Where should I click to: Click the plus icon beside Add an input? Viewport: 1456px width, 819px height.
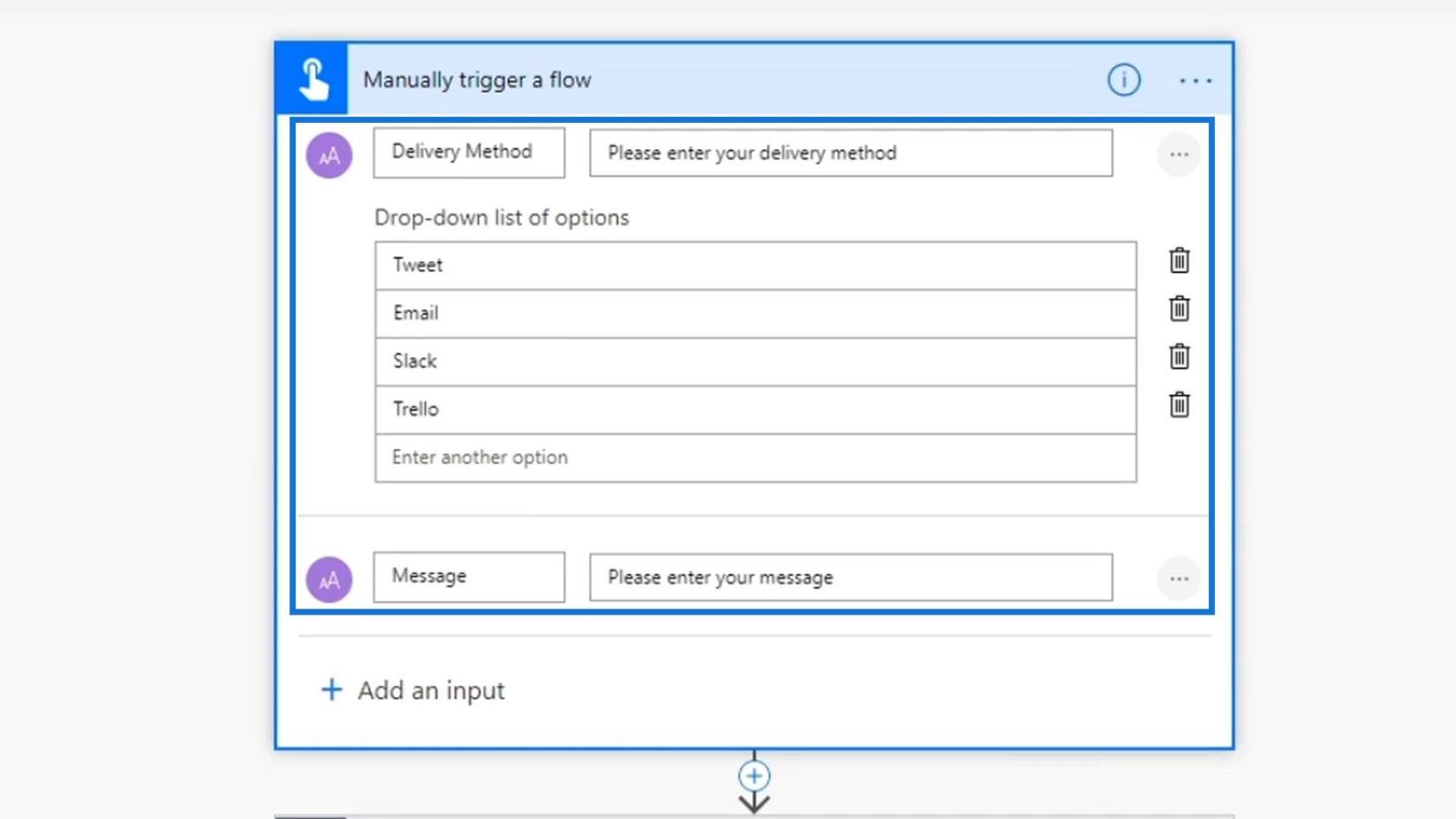click(332, 690)
